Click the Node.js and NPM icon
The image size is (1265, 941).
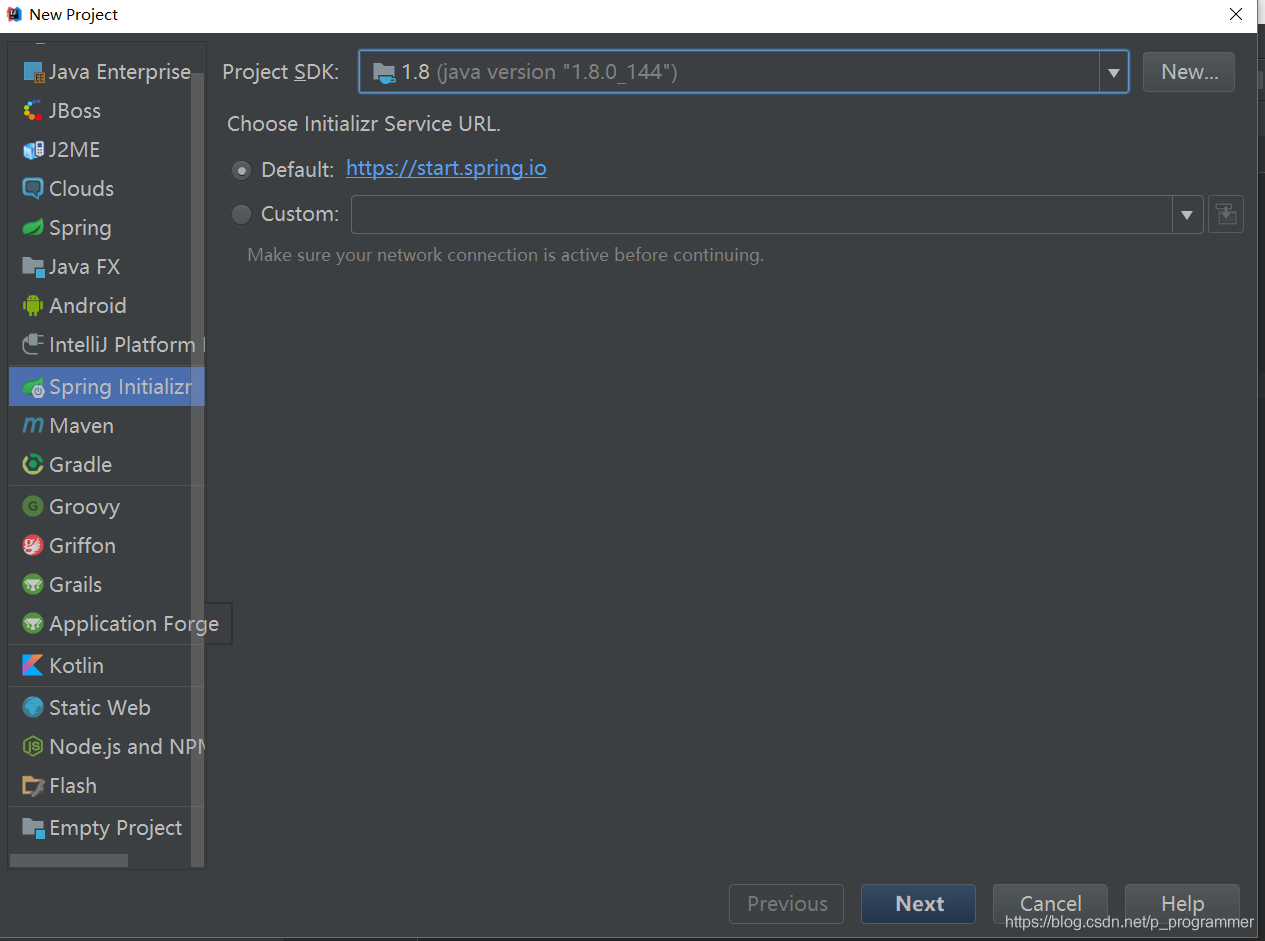[33, 747]
